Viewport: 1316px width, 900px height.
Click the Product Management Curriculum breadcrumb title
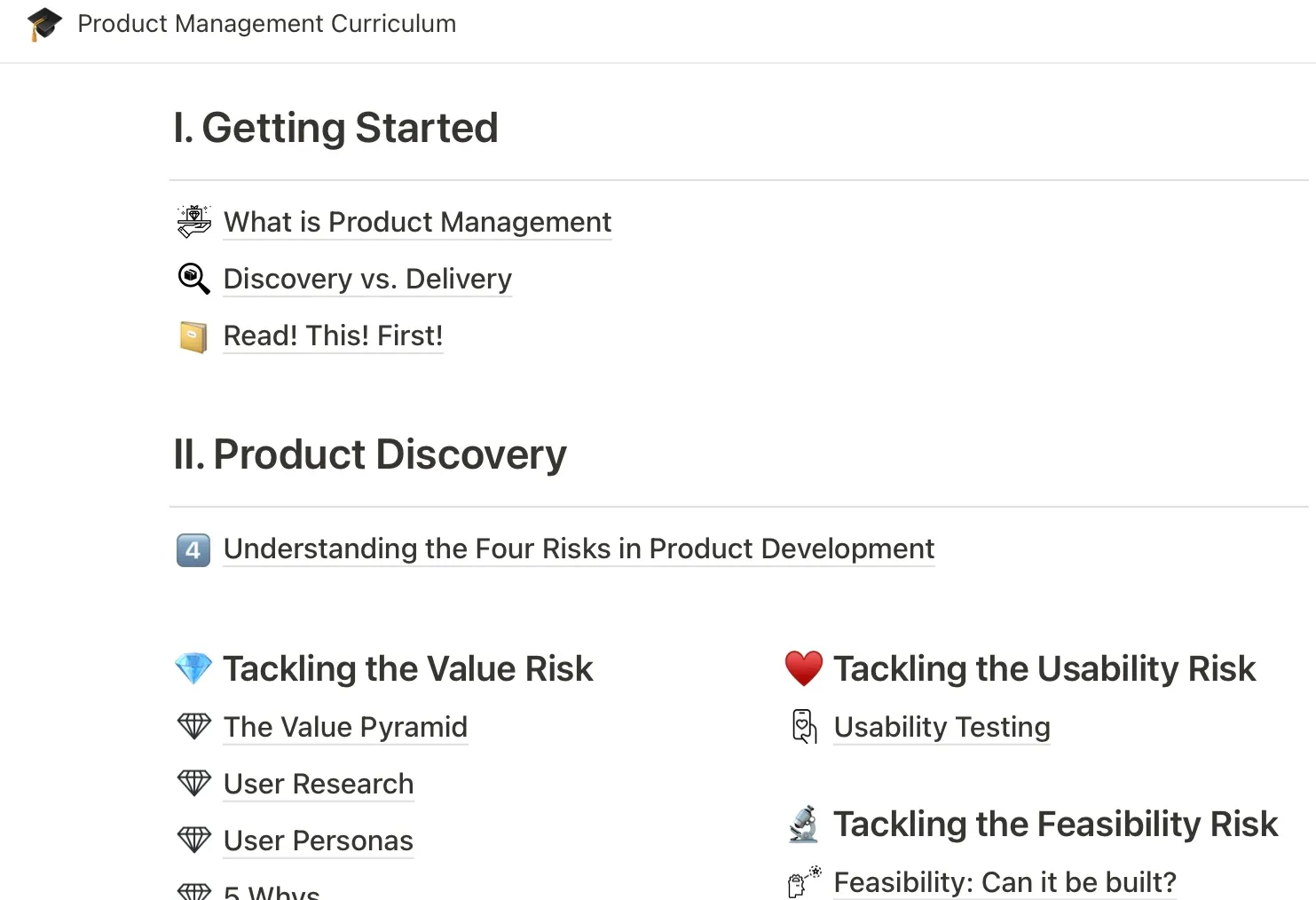[x=266, y=24]
